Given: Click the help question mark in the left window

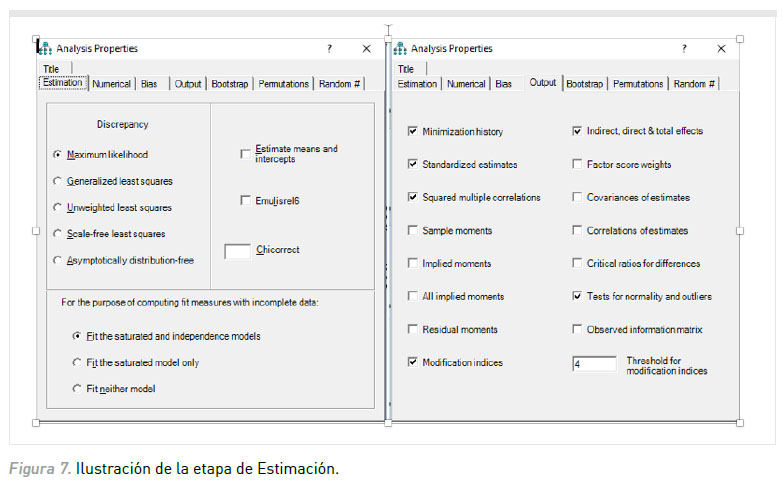Looking at the screenshot, I should (x=329, y=48).
